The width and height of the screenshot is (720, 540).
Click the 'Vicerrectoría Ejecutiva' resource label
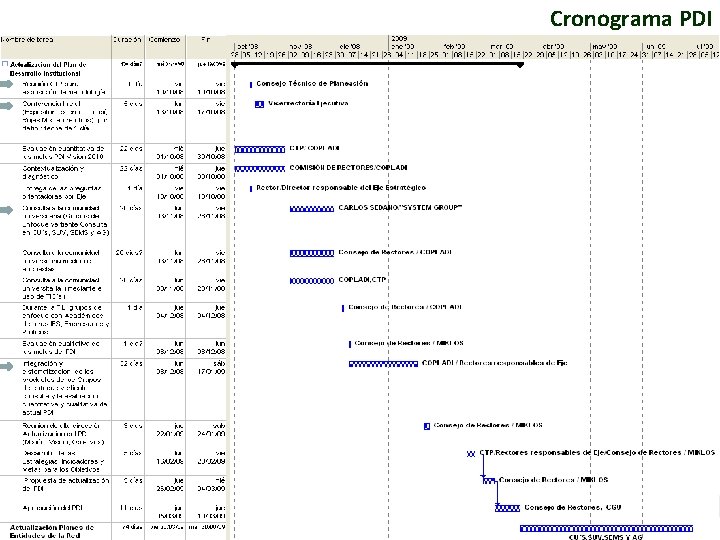point(308,103)
